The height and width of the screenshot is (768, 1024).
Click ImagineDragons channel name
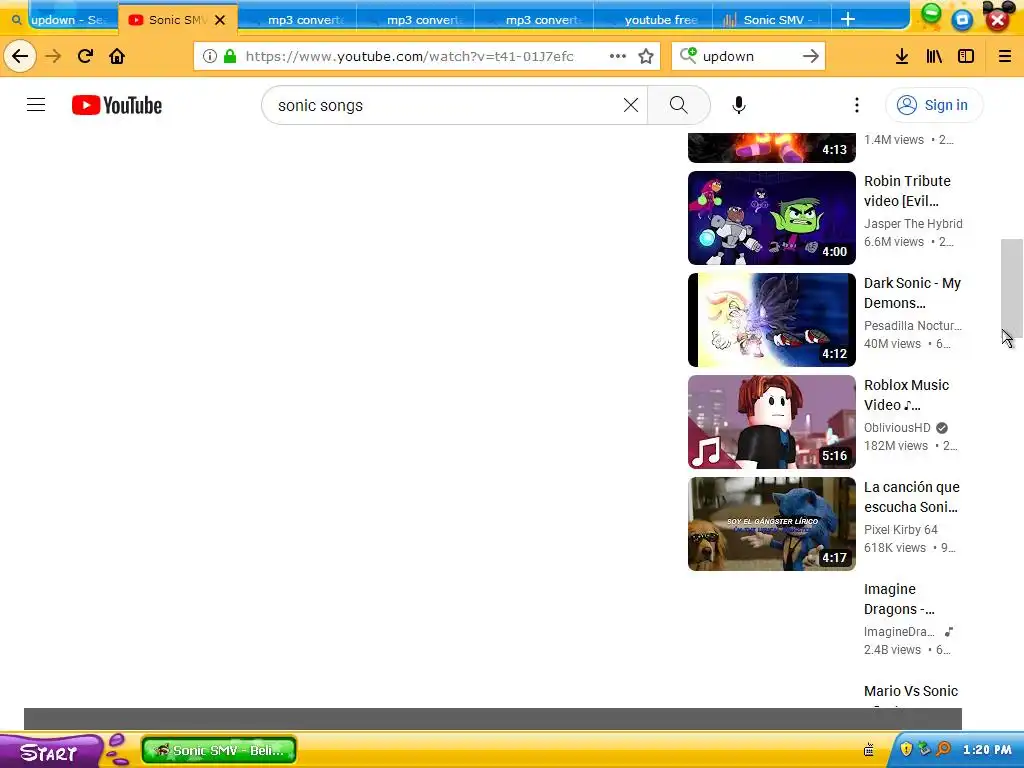pyautogui.click(x=899, y=632)
